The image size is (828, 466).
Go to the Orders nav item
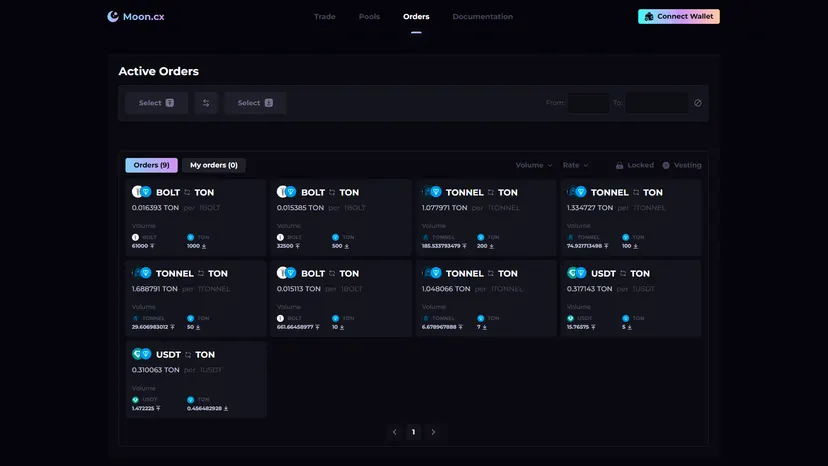click(416, 16)
